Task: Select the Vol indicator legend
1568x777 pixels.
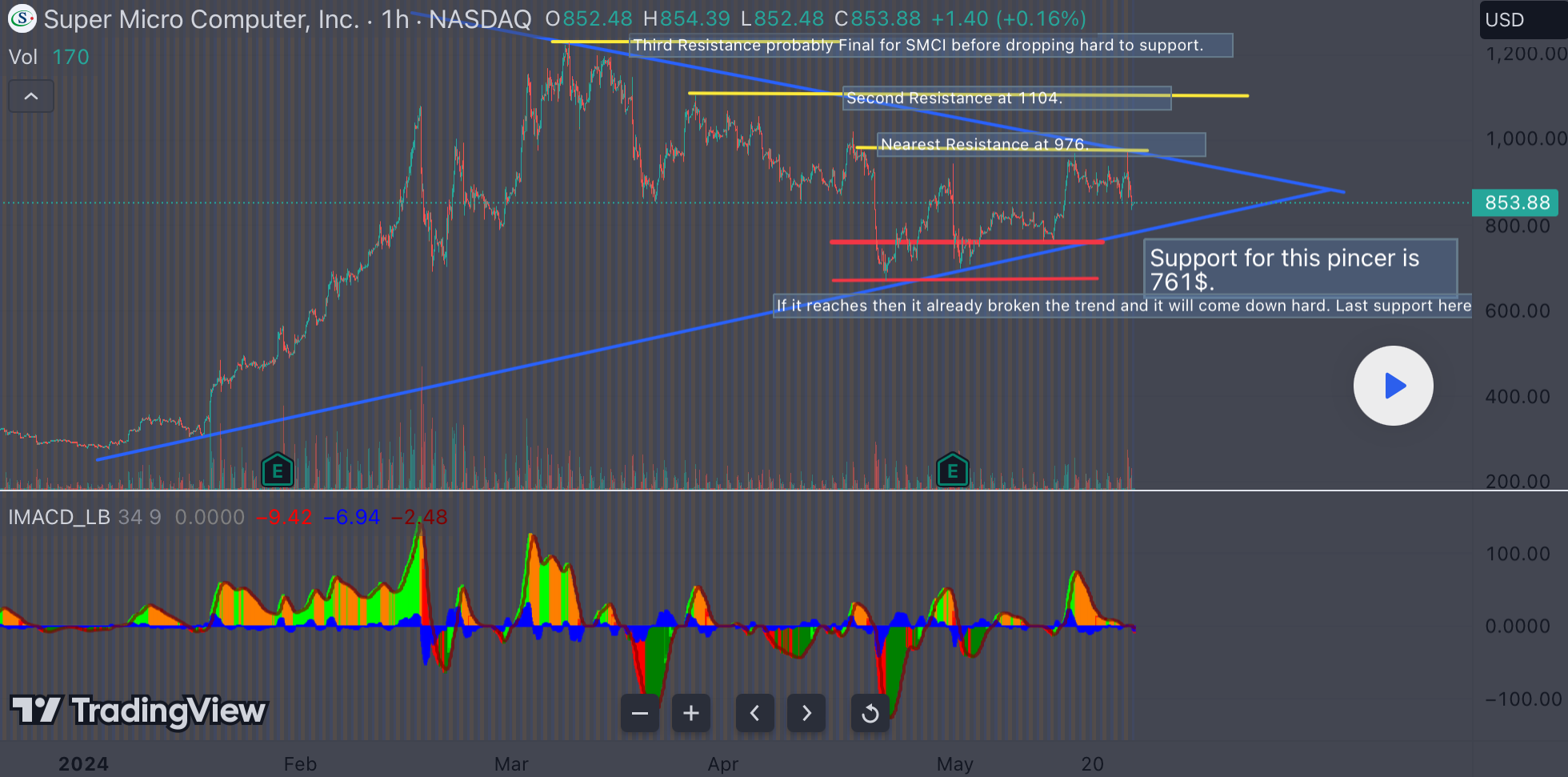Action: [23, 57]
